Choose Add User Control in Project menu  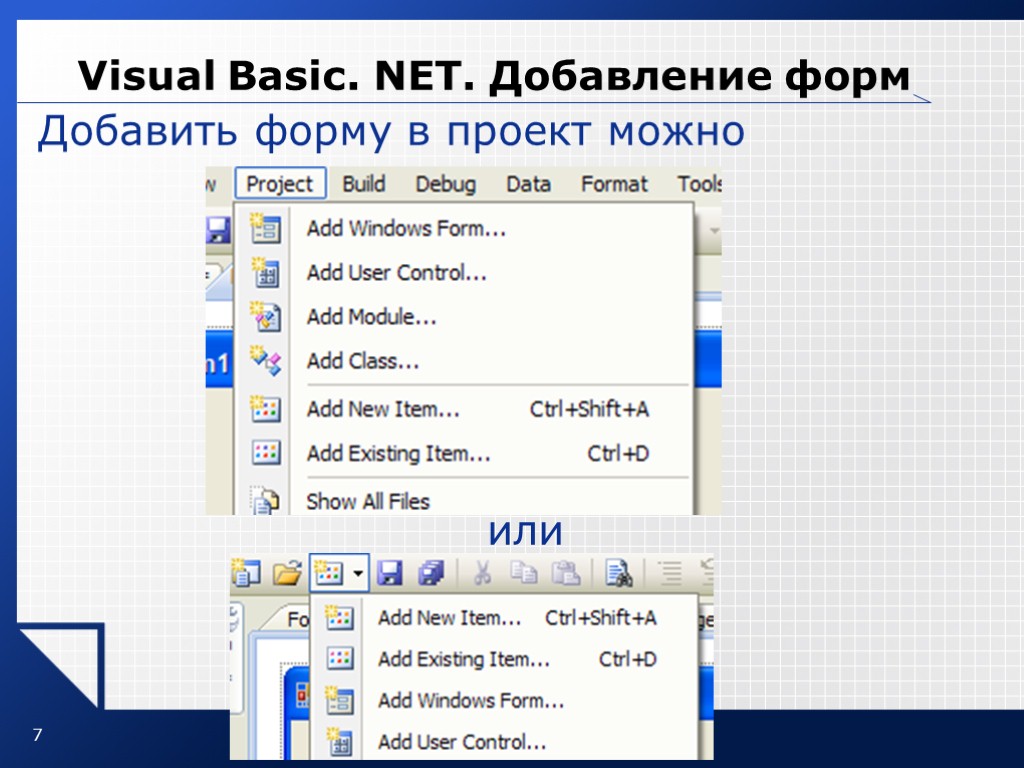pos(464,272)
